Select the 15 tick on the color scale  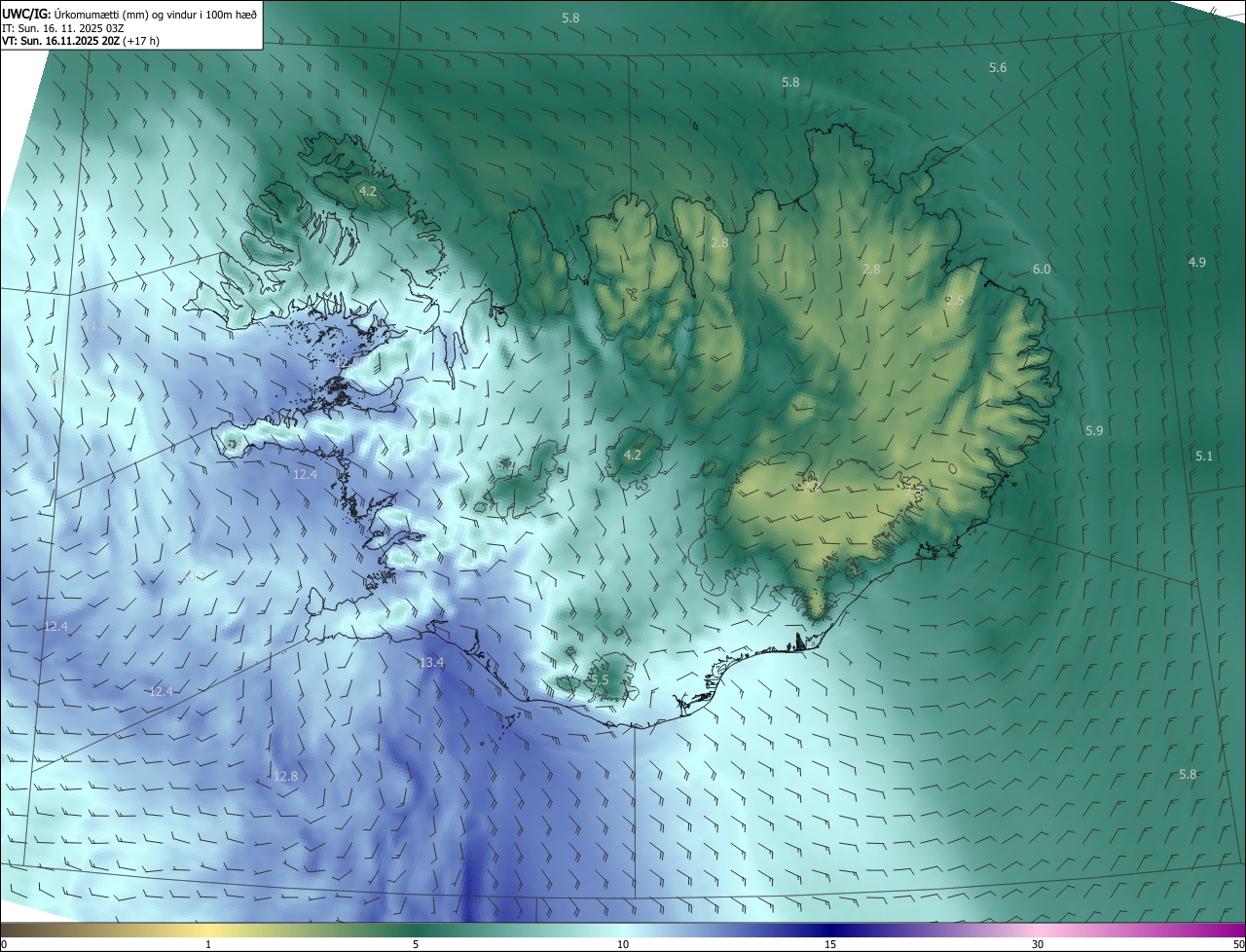coord(830,944)
